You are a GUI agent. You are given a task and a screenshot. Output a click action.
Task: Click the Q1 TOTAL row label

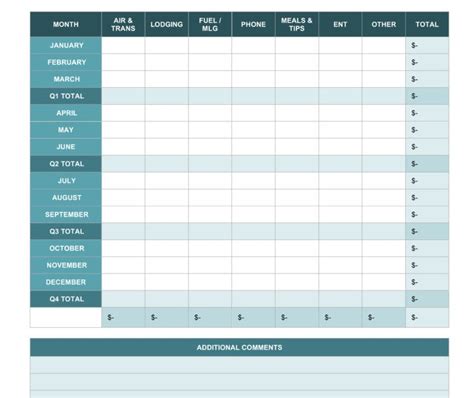pos(66,96)
